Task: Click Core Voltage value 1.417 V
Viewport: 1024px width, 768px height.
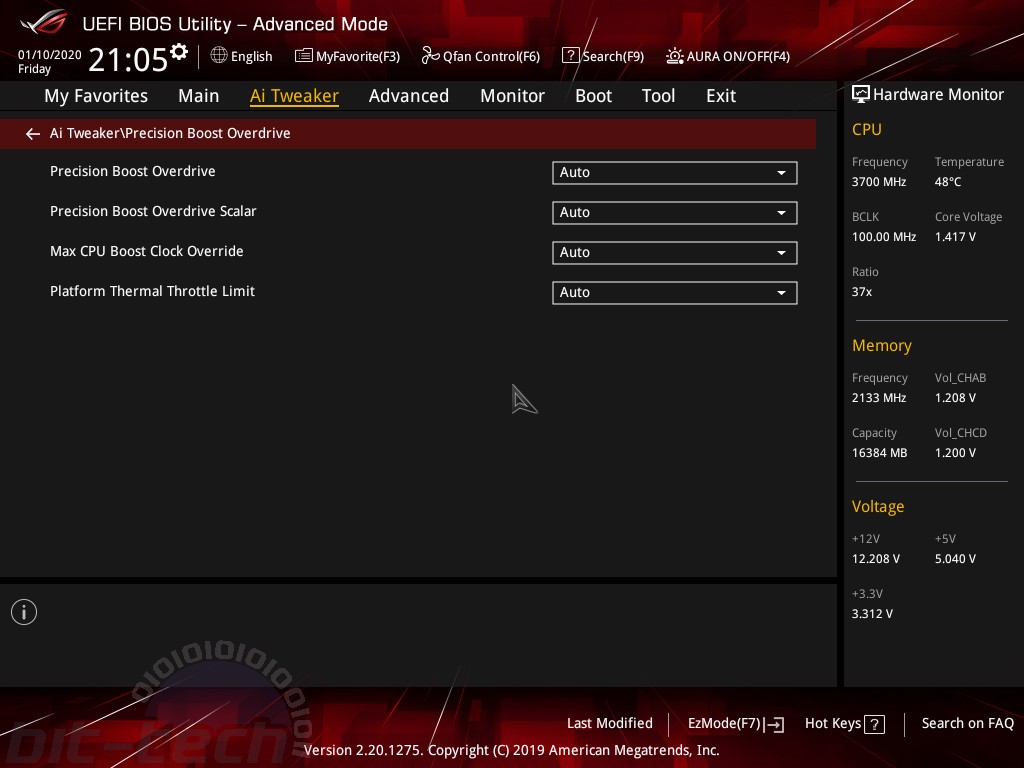Action: (955, 236)
